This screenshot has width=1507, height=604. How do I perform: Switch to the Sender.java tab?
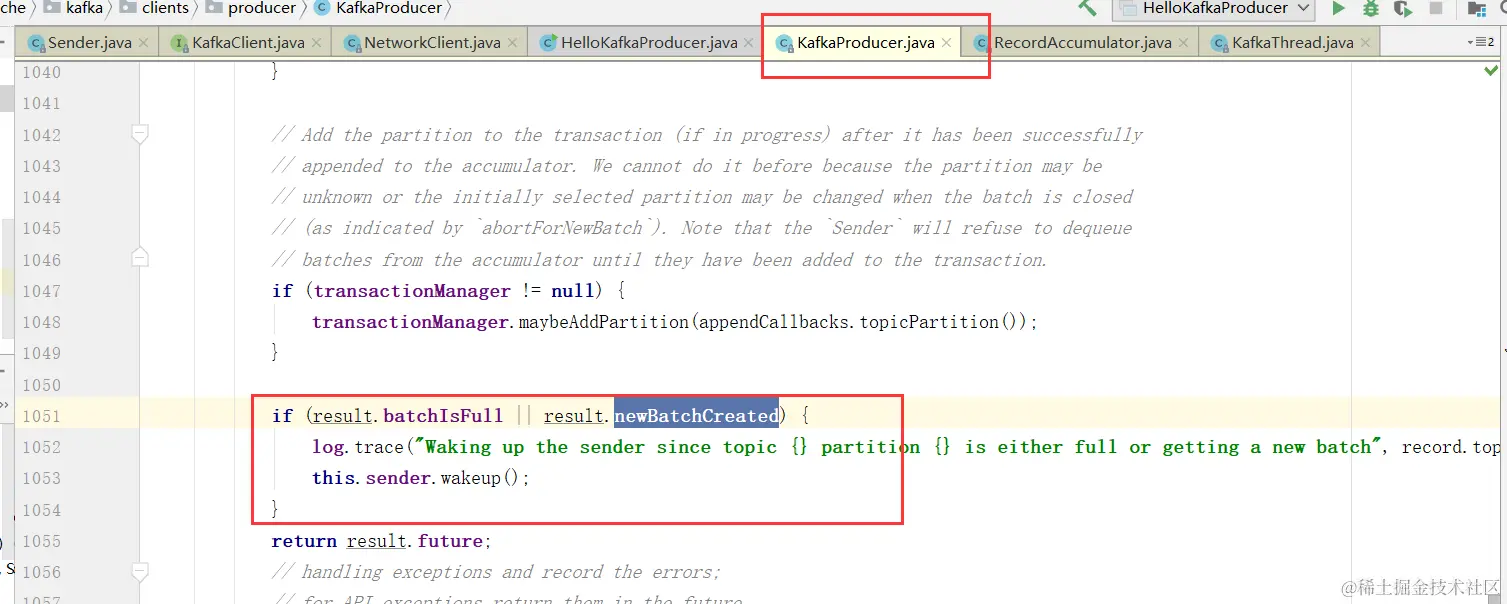89,43
